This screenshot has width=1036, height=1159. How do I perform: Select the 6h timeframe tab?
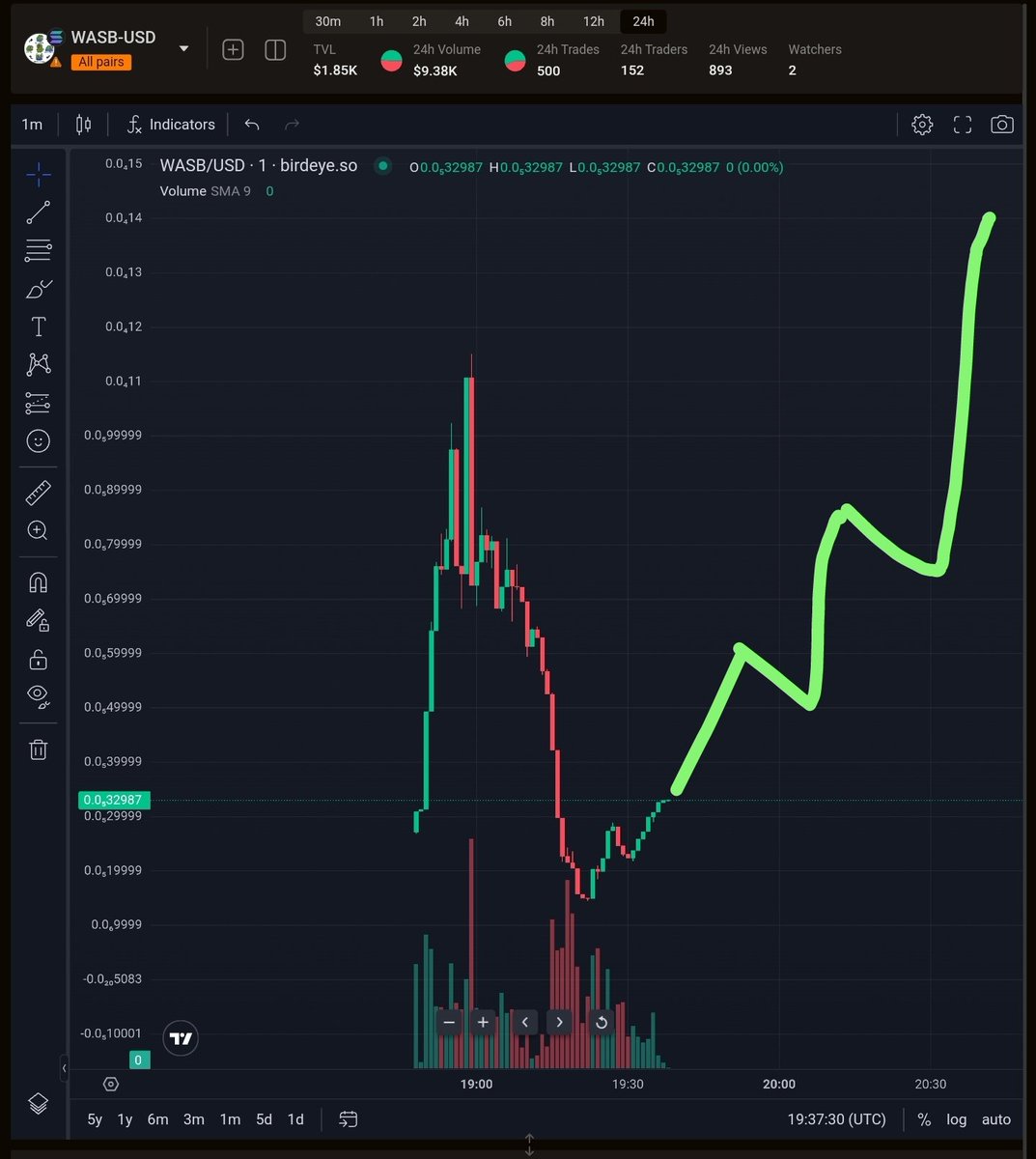[x=505, y=21]
